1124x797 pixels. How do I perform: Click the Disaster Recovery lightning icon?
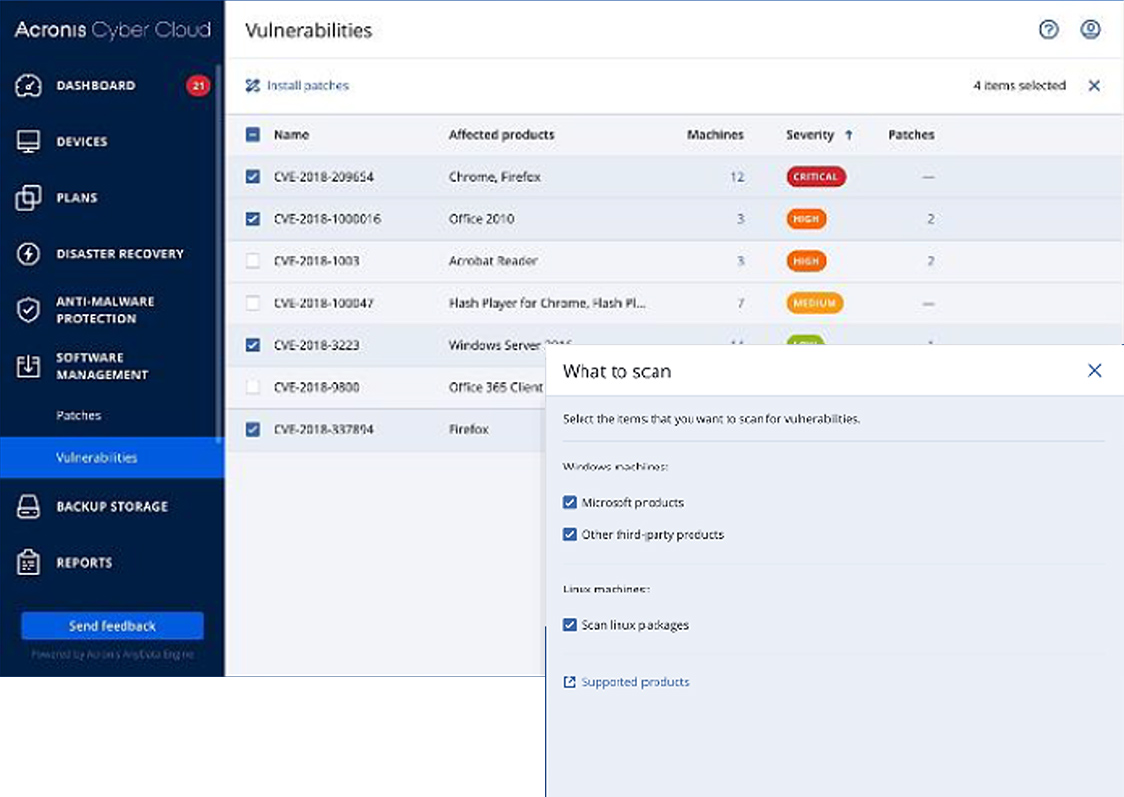pyautogui.click(x=28, y=254)
